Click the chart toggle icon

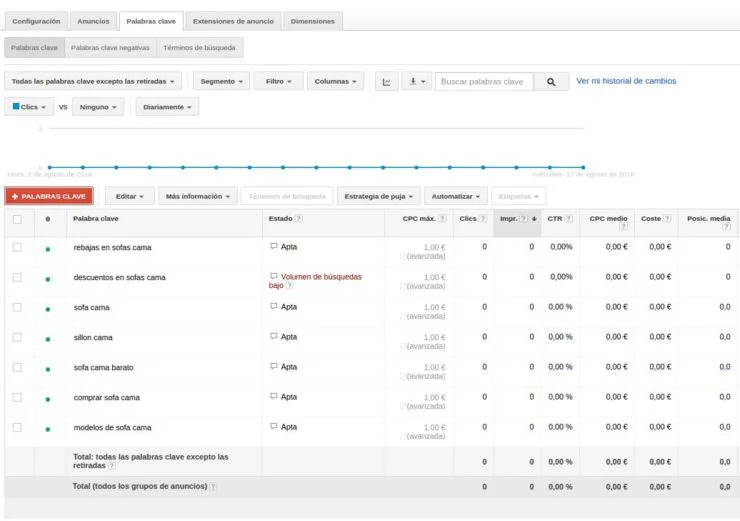387,82
